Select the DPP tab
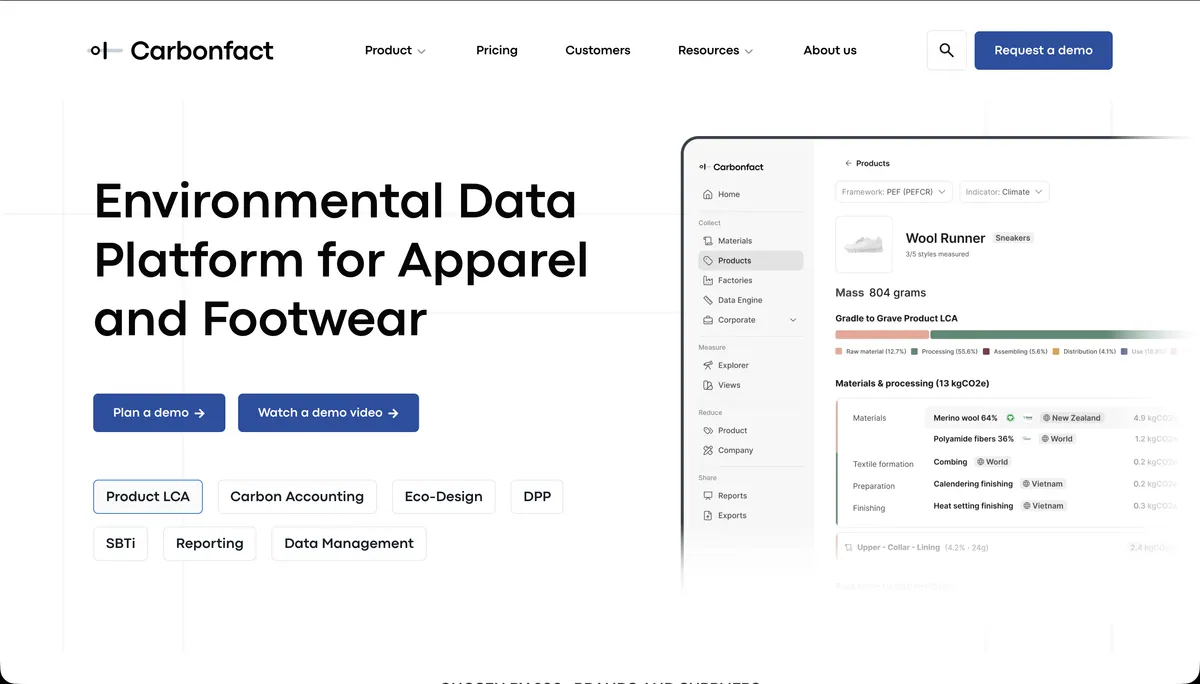Screen dimensions: 1200x684 coord(537,497)
